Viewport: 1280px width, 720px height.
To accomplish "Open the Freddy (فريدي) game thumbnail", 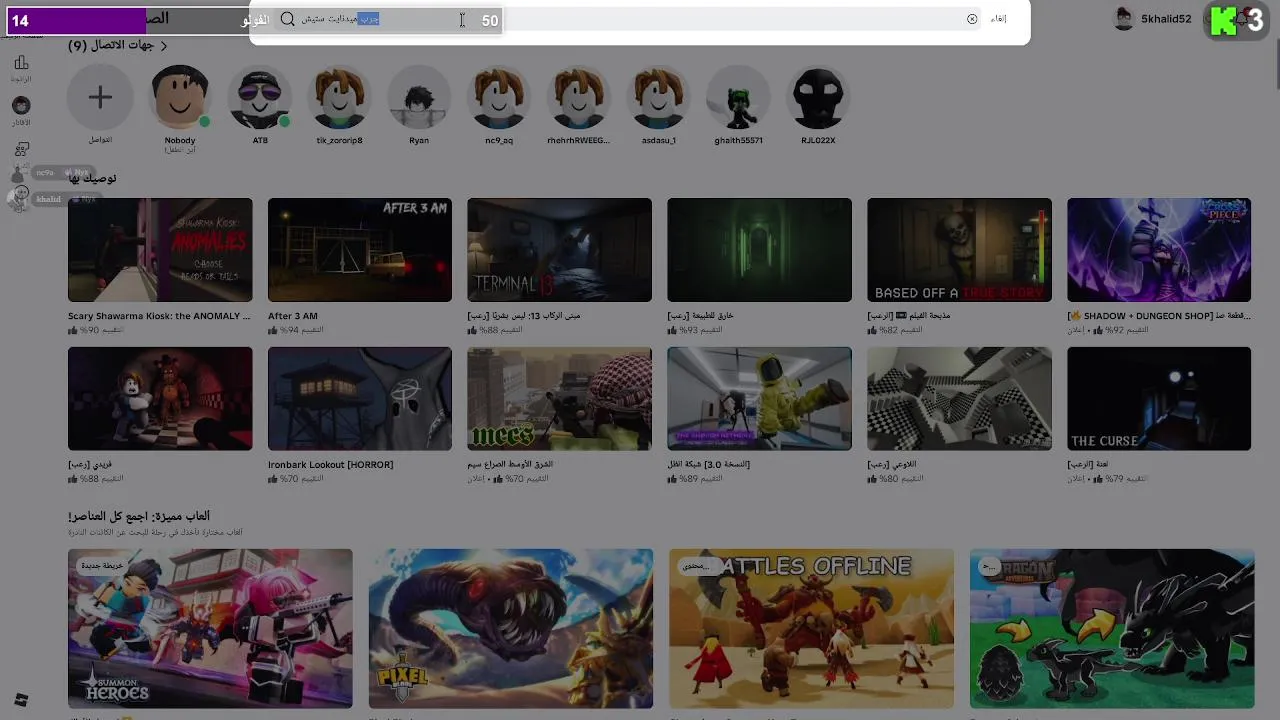I will pyautogui.click(x=160, y=399).
